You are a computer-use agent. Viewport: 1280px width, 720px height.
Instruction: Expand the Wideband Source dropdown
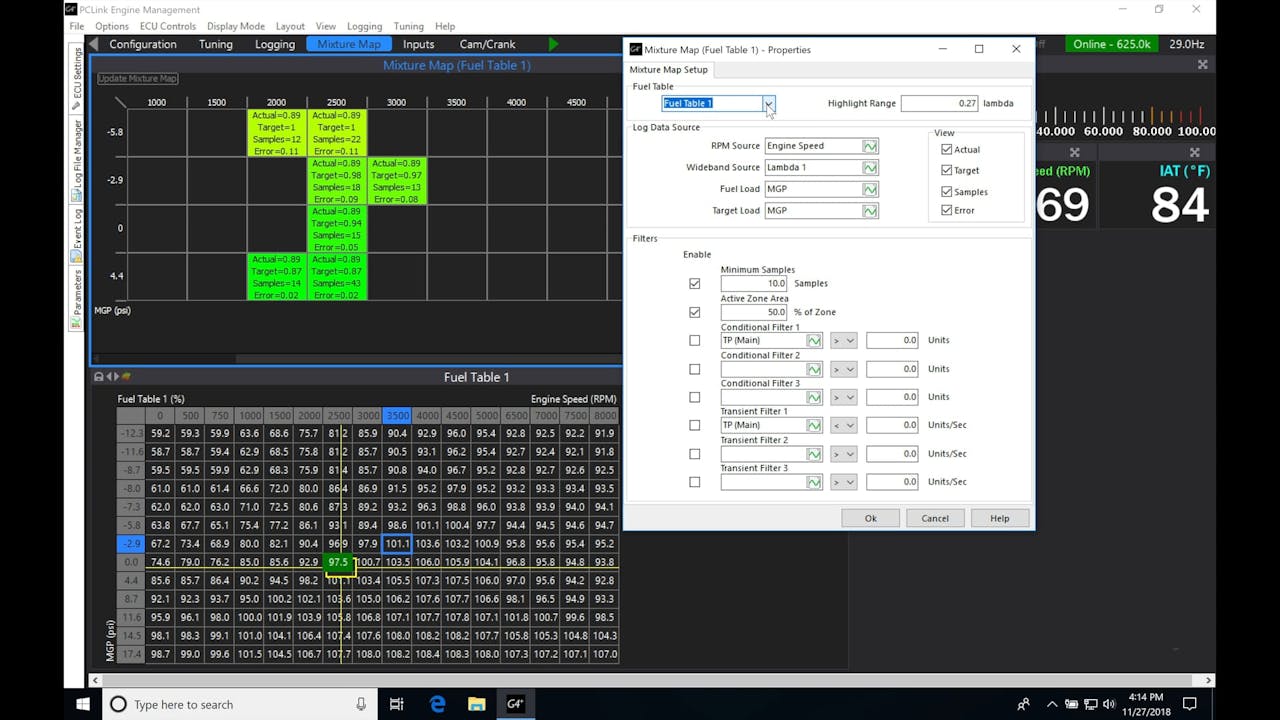tap(872, 167)
